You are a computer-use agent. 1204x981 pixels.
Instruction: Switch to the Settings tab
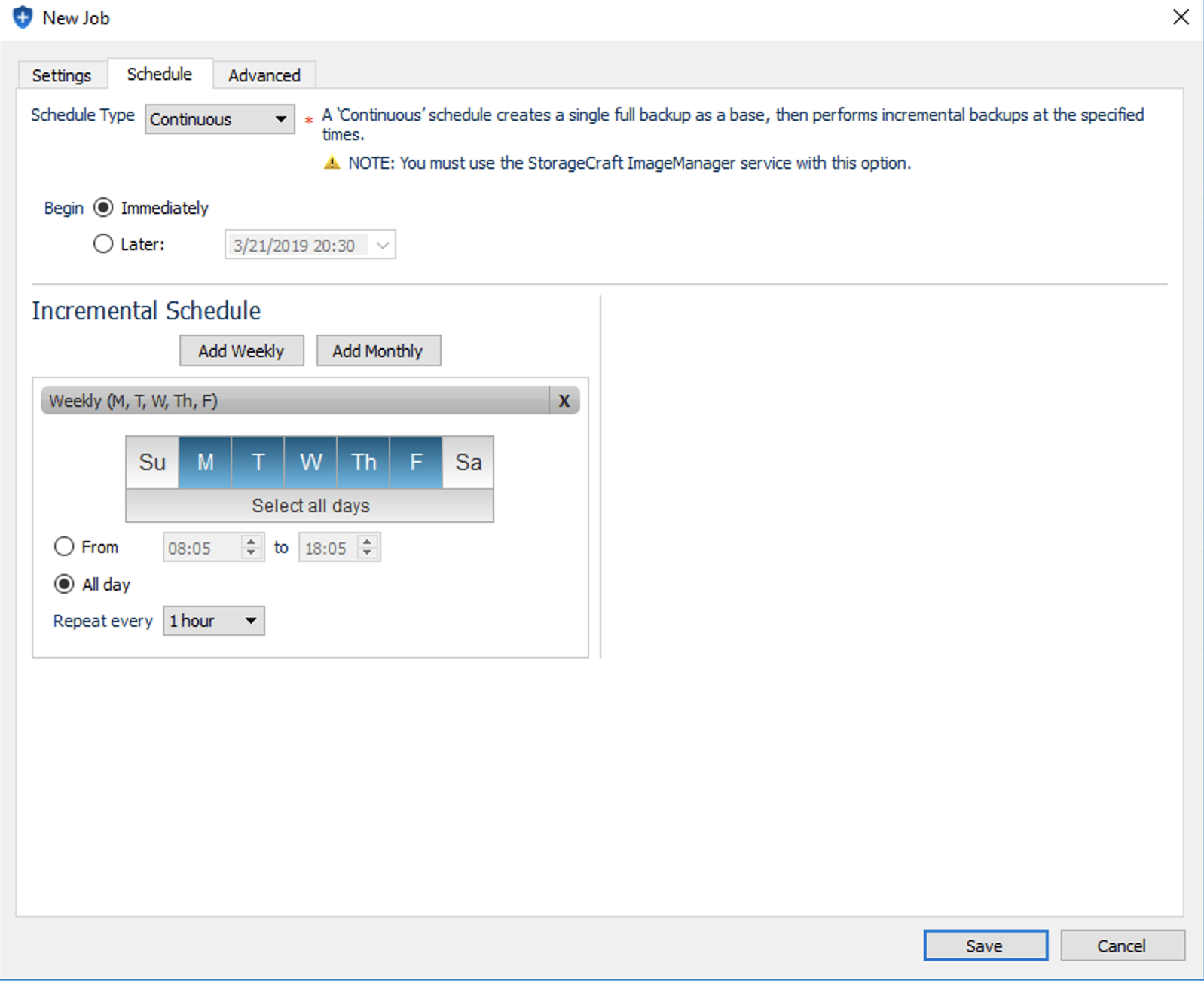pyautogui.click(x=62, y=75)
